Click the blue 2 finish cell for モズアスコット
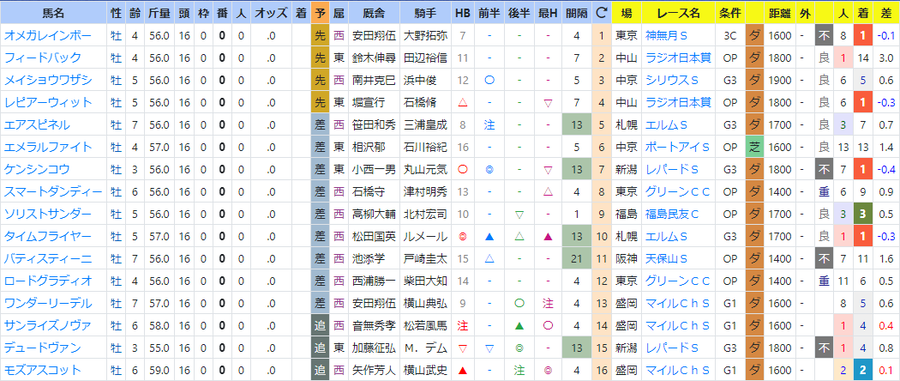Image resolution: width=900 pixels, height=381 pixels. (x=863, y=370)
